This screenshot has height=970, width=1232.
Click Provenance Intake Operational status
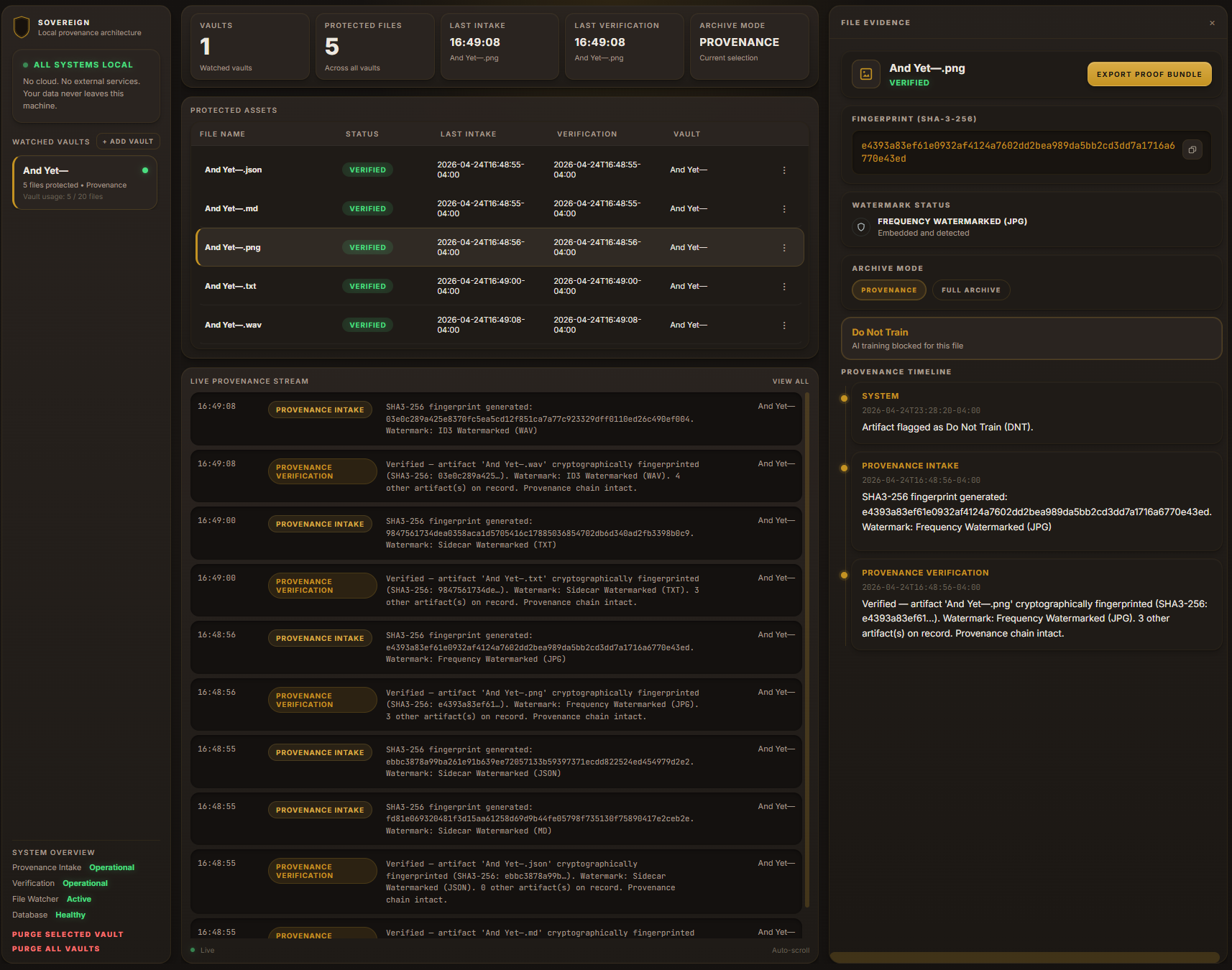(x=73, y=868)
